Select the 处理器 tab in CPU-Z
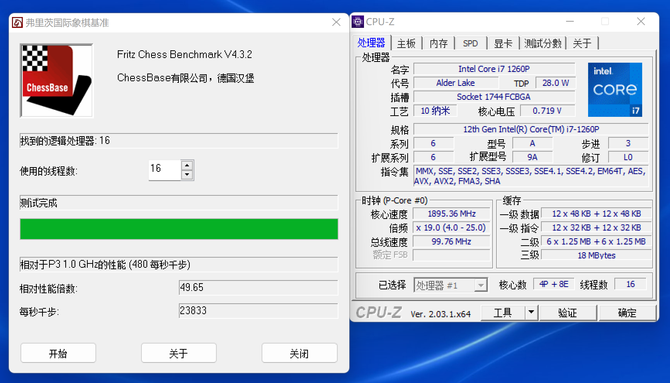This screenshot has width=670, height=383. [x=371, y=43]
